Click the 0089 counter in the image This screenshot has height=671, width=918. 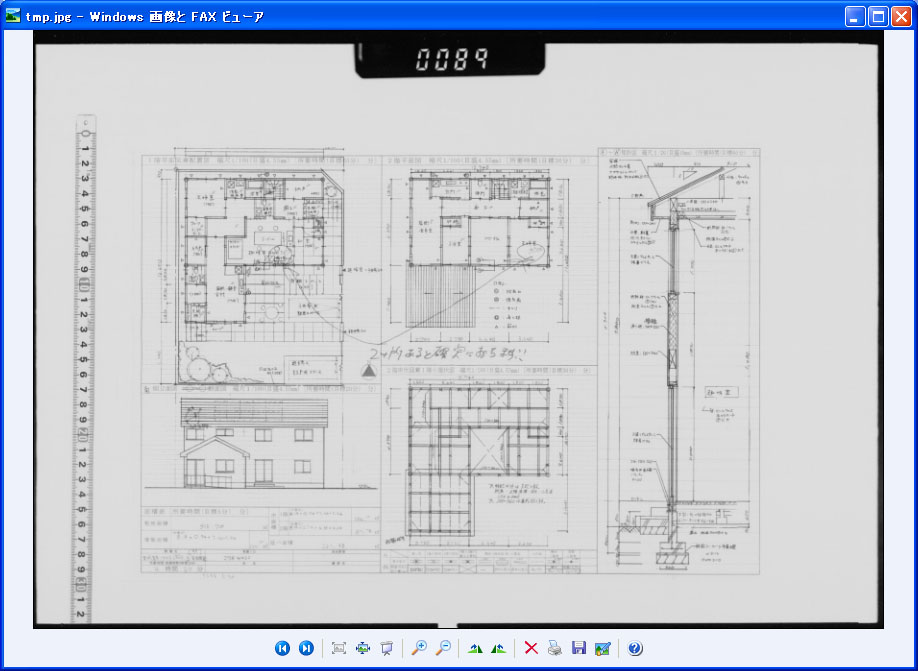click(451, 59)
